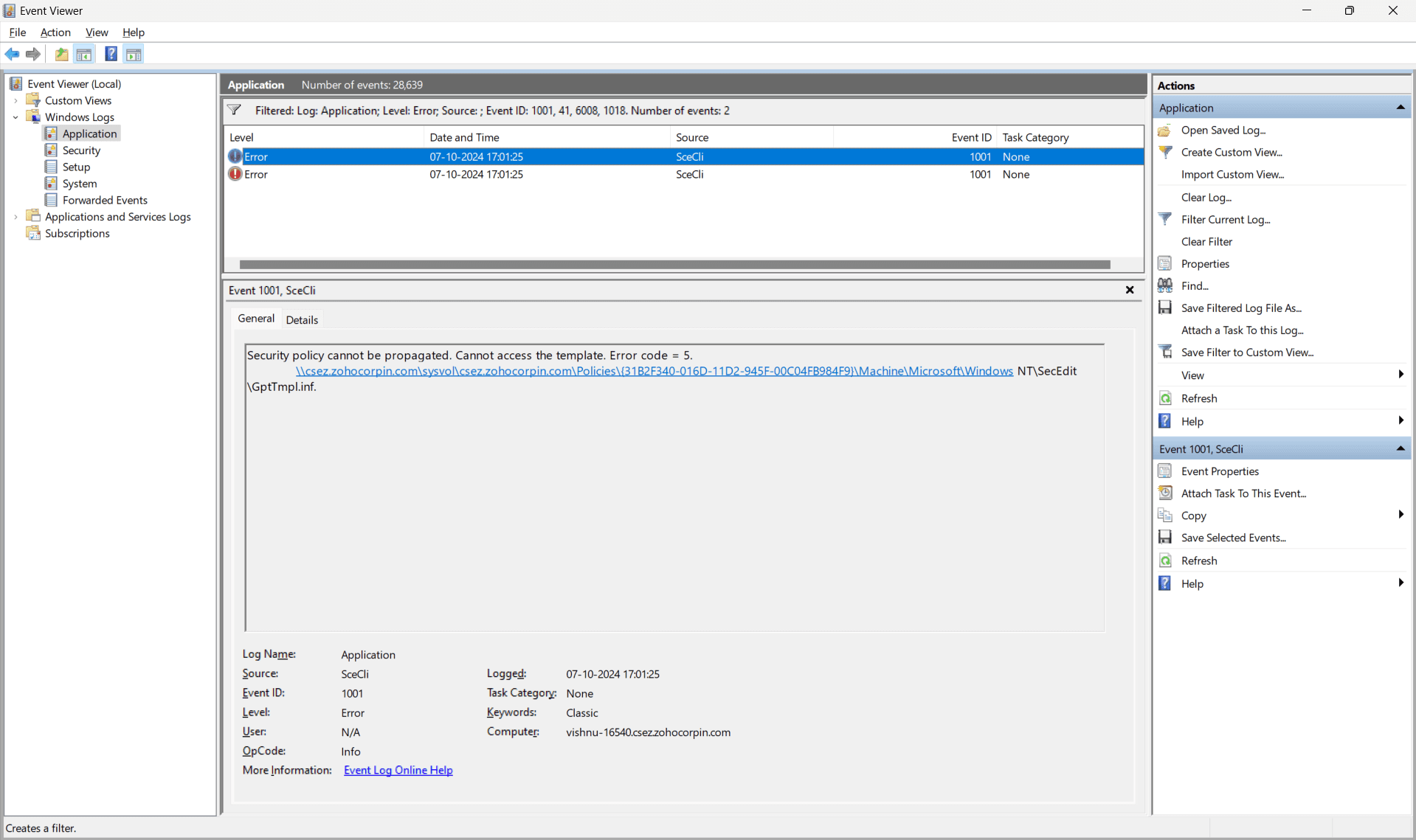
Task: Select the Application log in the tree
Action: click(x=89, y=133)
